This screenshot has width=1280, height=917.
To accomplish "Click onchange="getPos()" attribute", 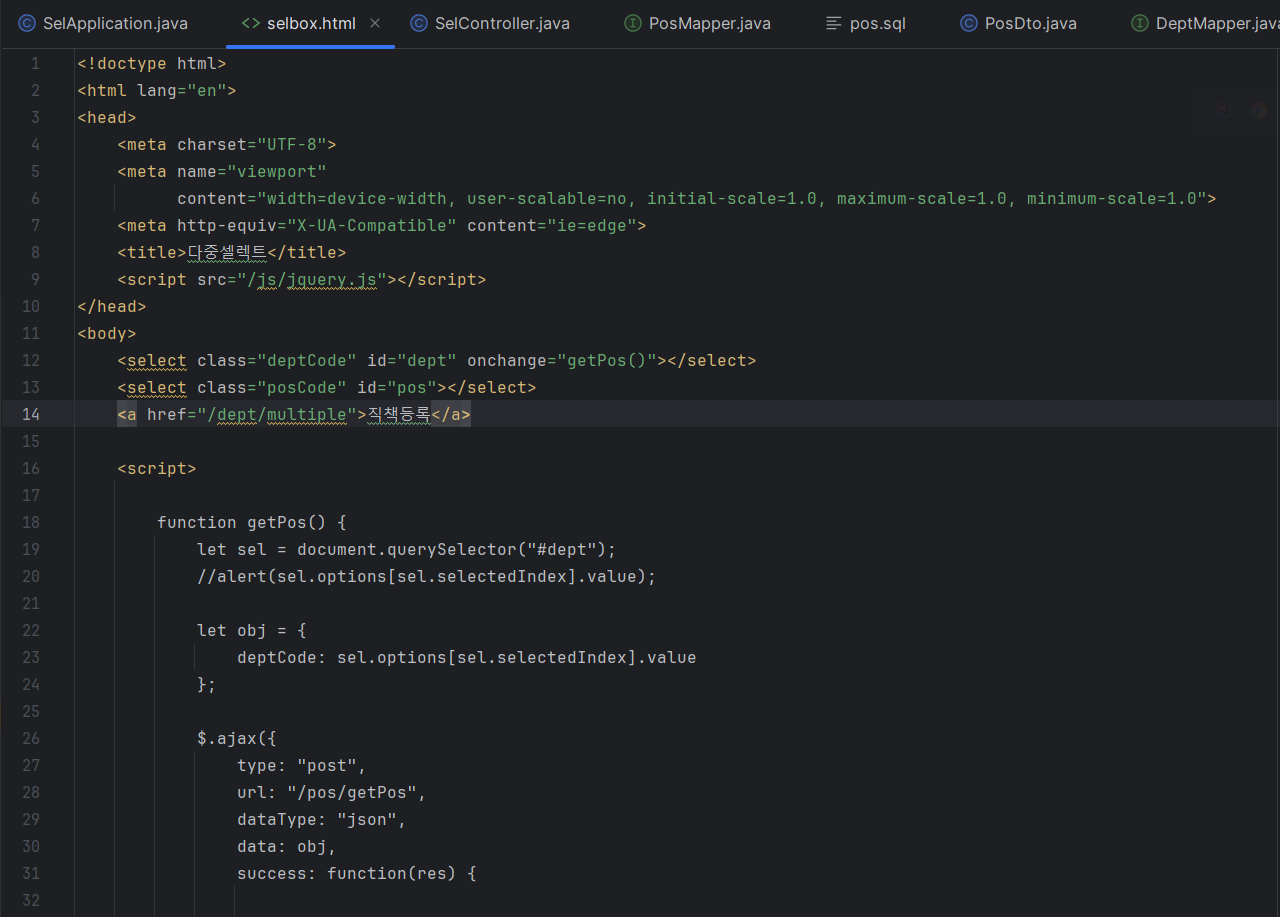I will (x=562, y=360).
